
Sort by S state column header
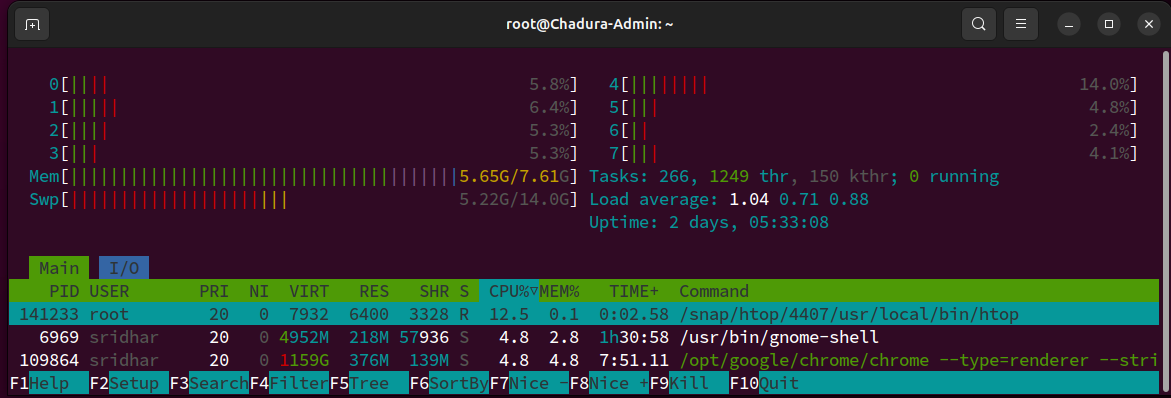tap(465, 291)
